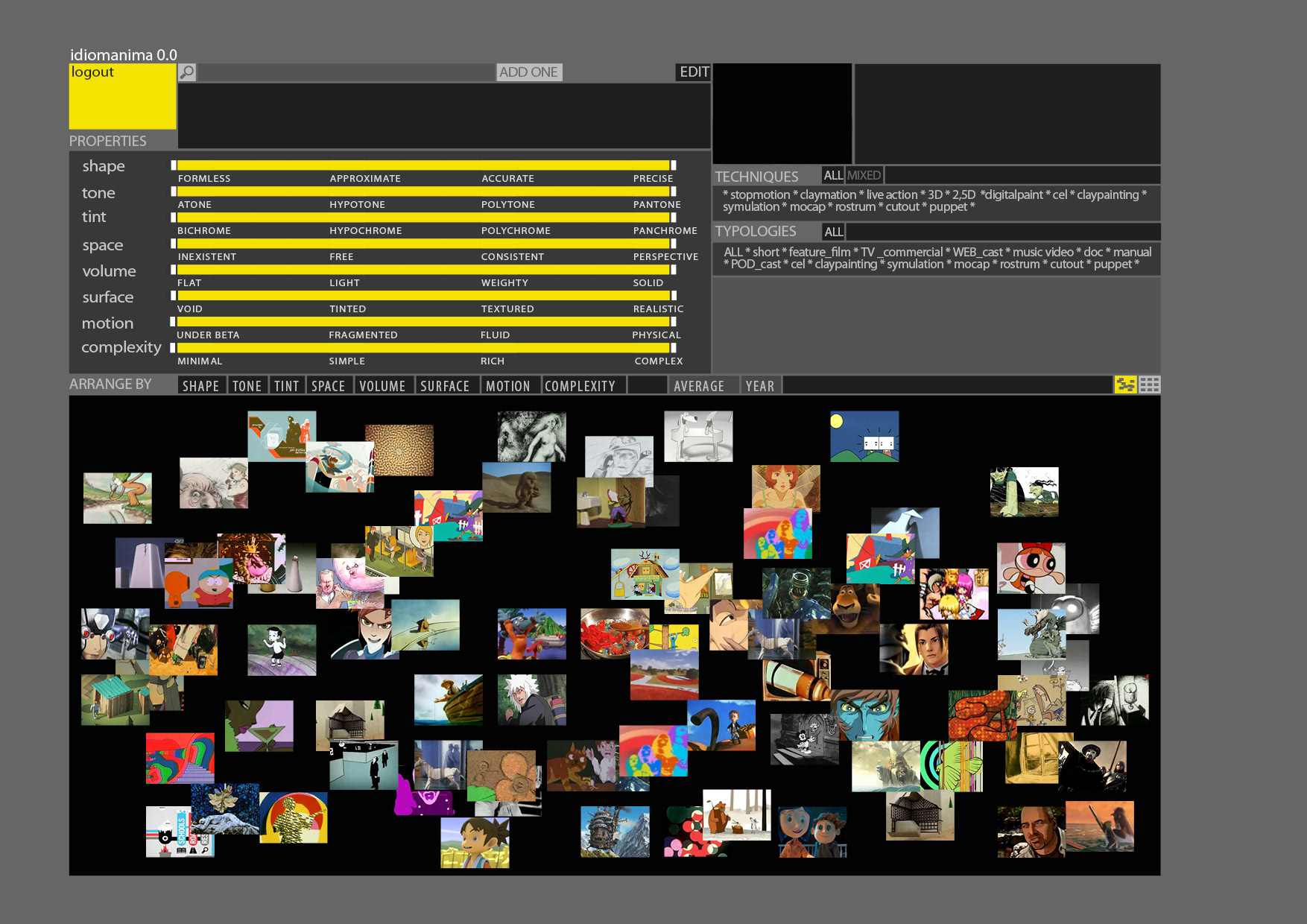The image size is (1307, 924).
Task: Filter typologies by doc
Action: click(x=1093, y=252)
